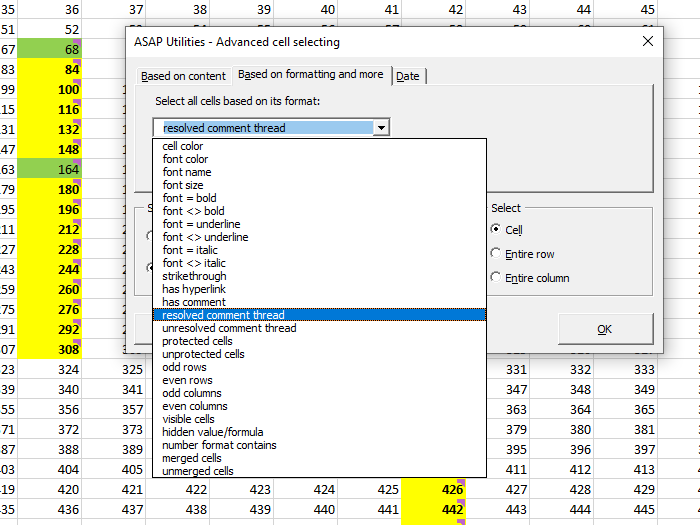
Task: Choose font color from the list
Action: tap(319, 159)
